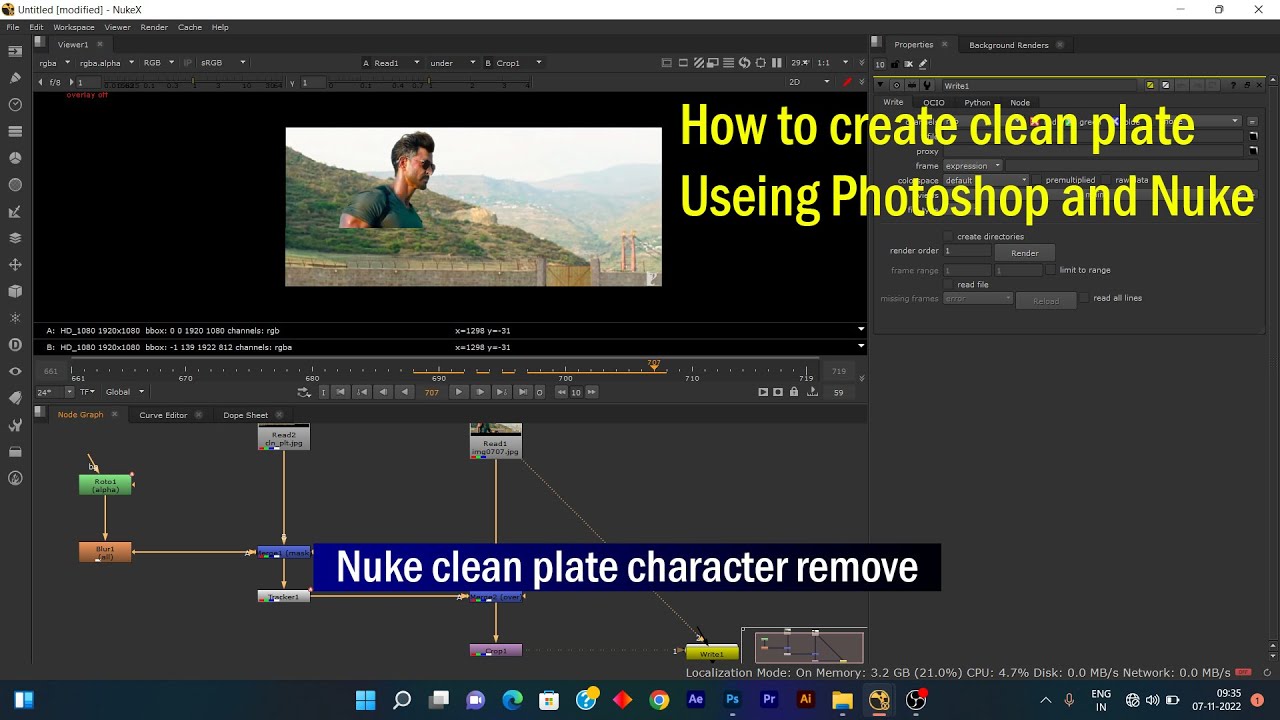Launch After Effects from the taskbar
Screen dimensions: 1280x720
(696, 700)
